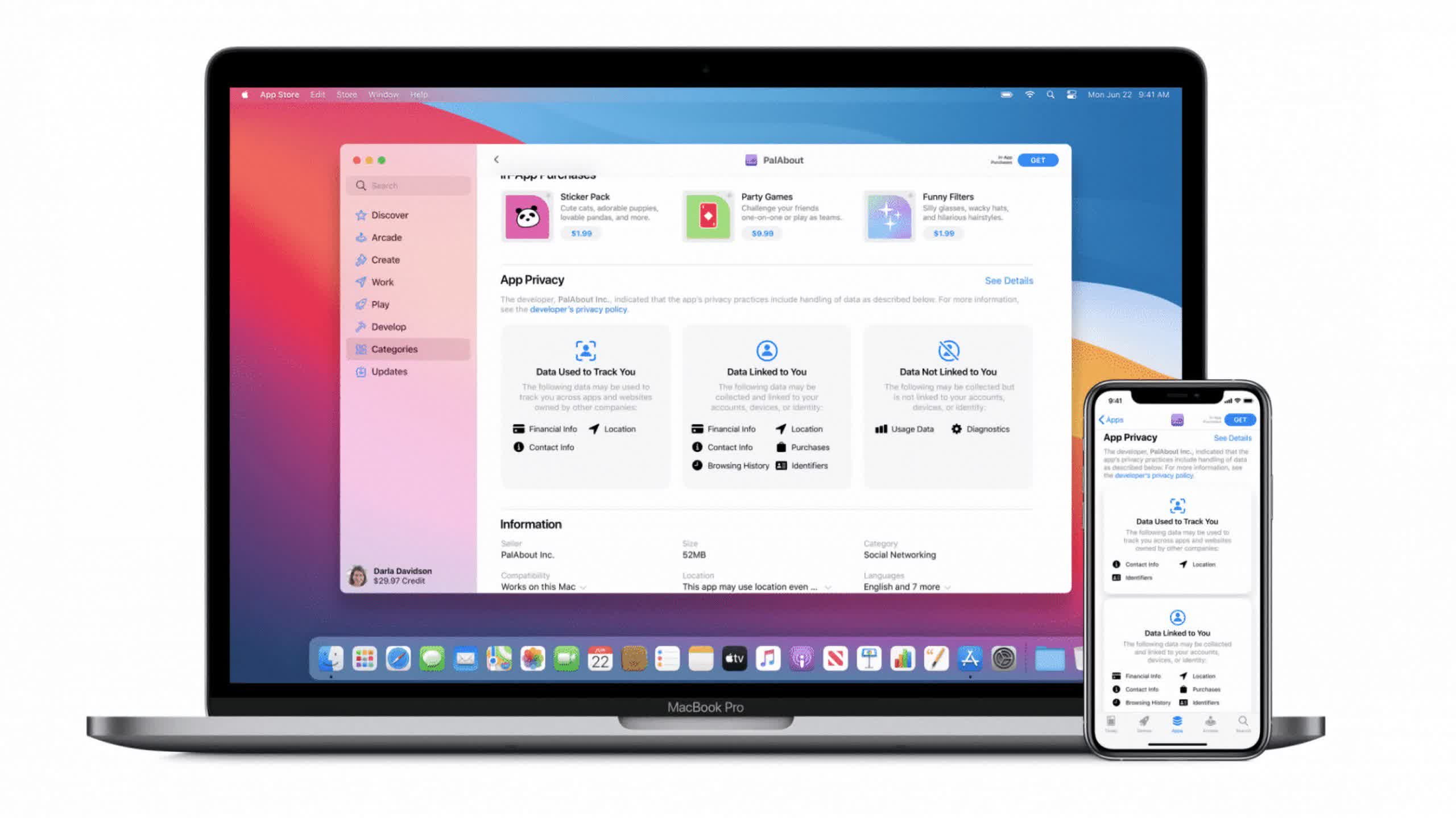Screen dimensions: 1456x818
Task: Open the Categories section icon
Action: [x=361, y=349]
